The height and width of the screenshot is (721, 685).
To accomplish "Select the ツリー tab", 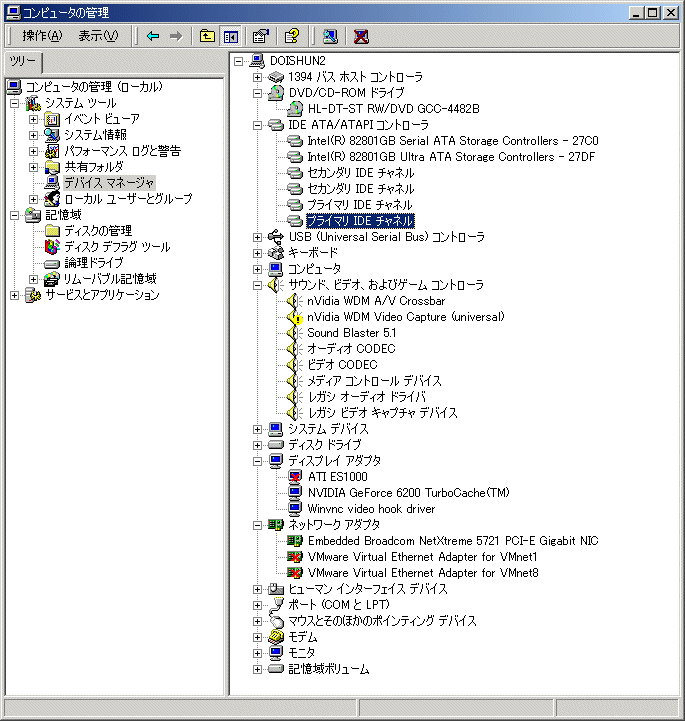I will [x=22, y=62].
